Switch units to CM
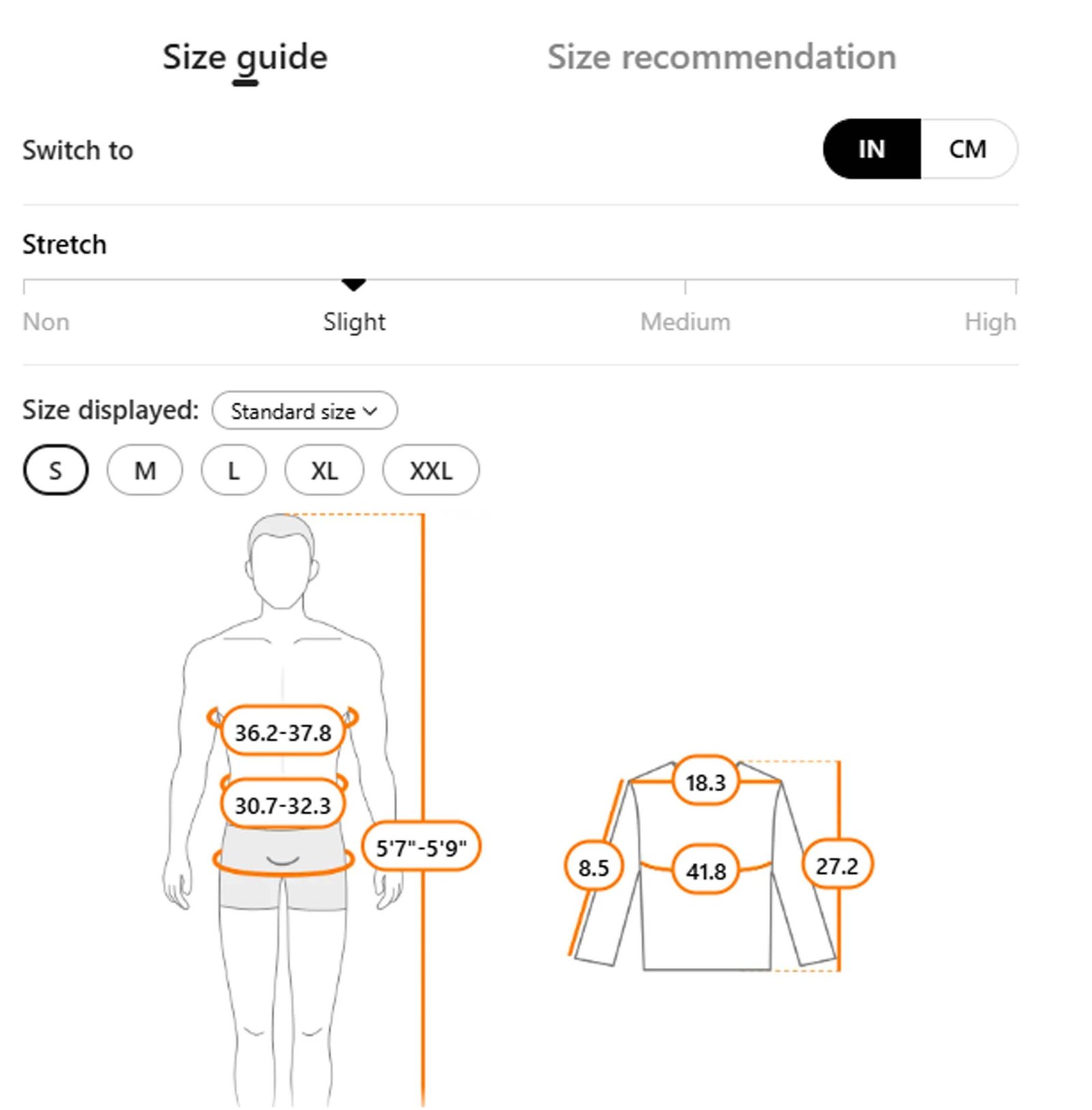The height and width of the screenshot is (1110, 1092). [967, 149]
